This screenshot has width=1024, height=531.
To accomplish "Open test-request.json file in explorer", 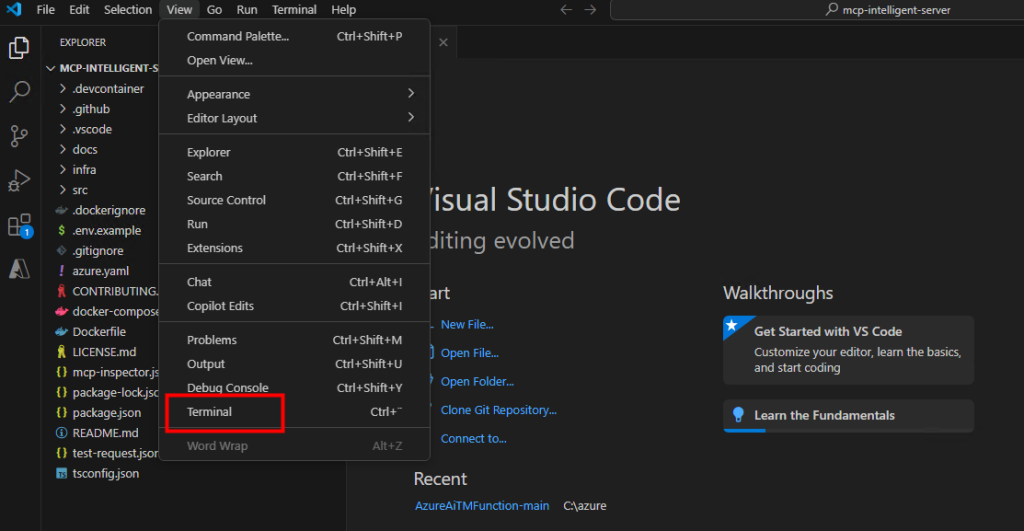I will tap(115, 453).
